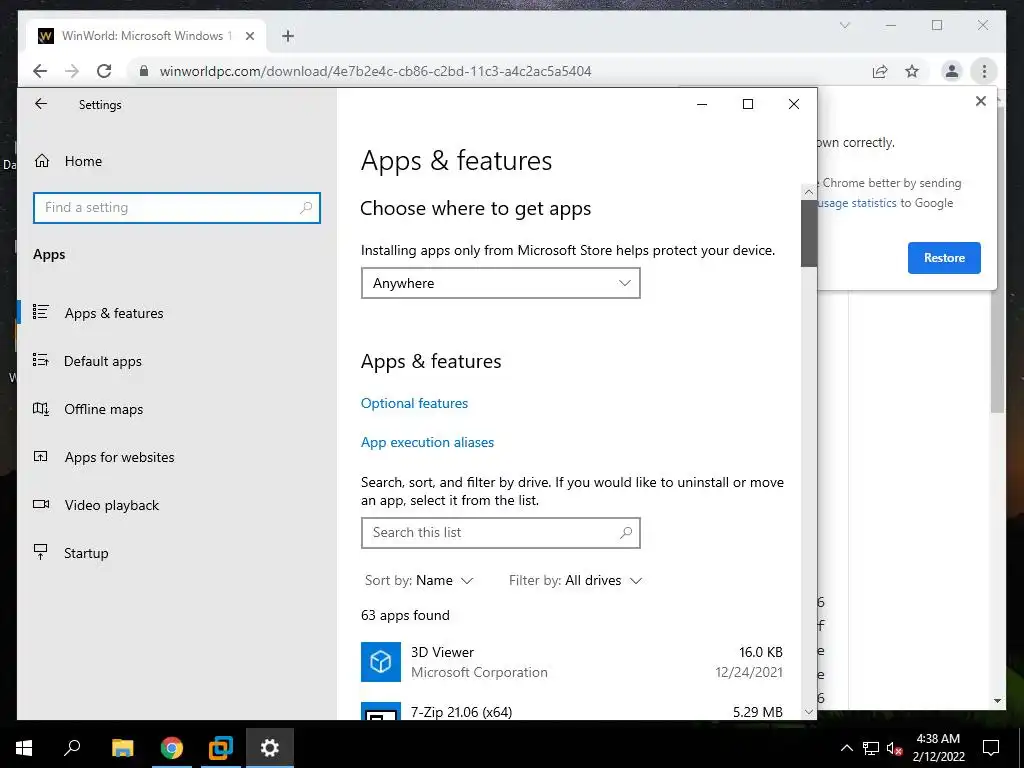Click the Settings vertical scrollbar thumb
The image size is (1024, 768).
tap(808, 233)
